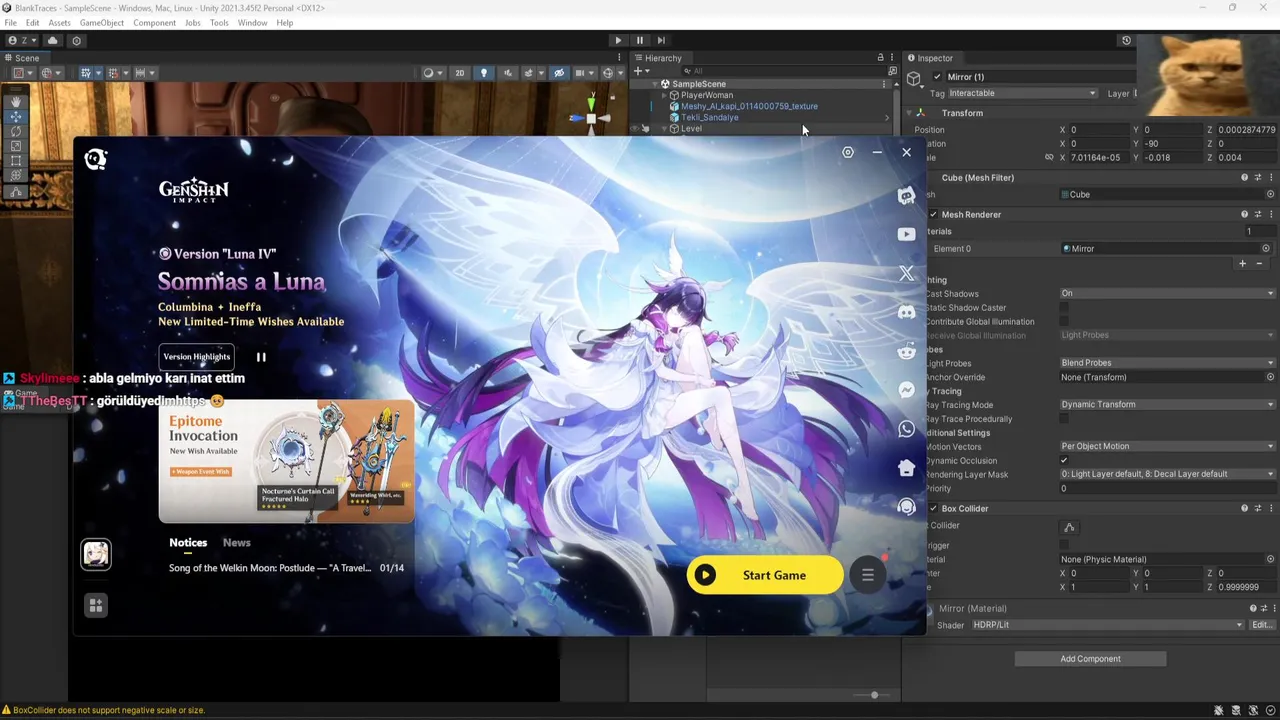Toggle the Box Collider enabled checkbox
This screenshot has height=720, width=1280.
[x=933, y=508]
